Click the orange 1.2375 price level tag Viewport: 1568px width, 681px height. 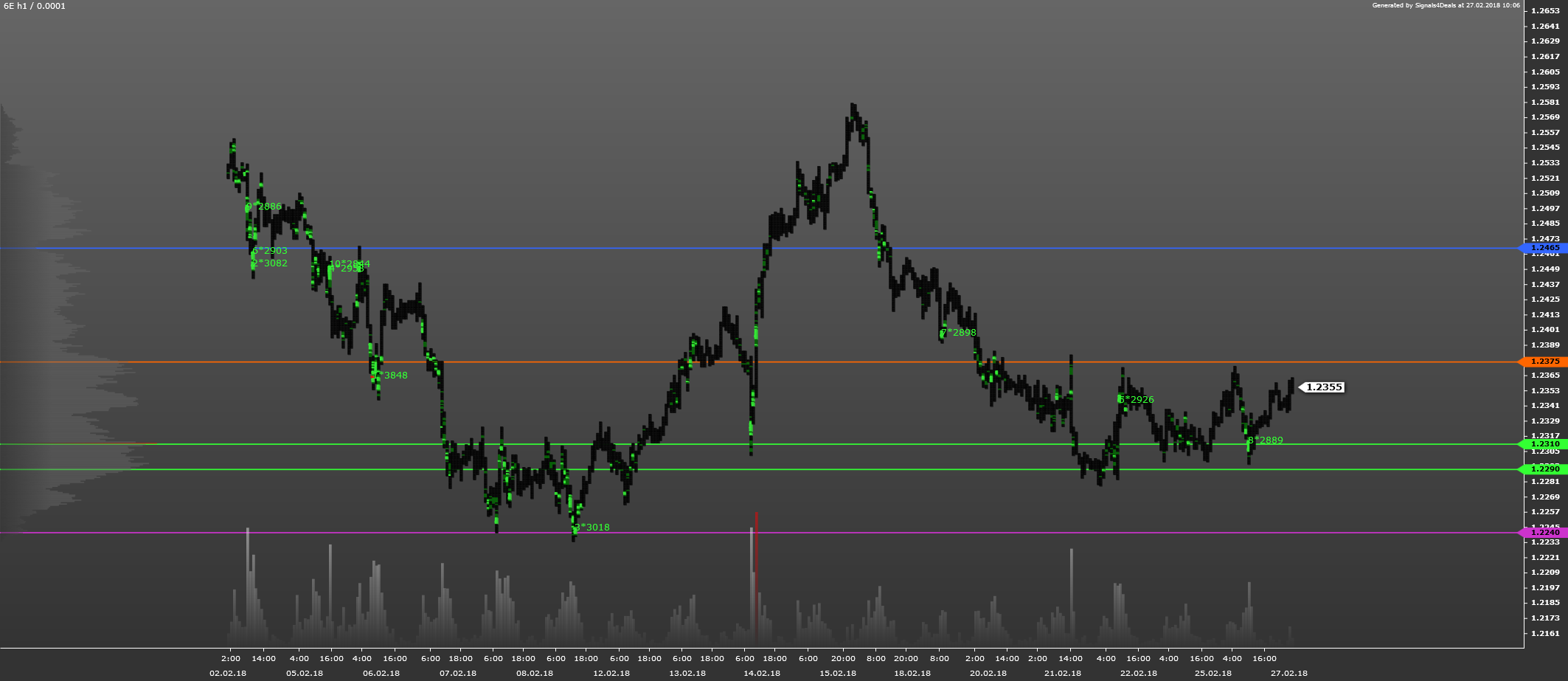[1544, 362]
